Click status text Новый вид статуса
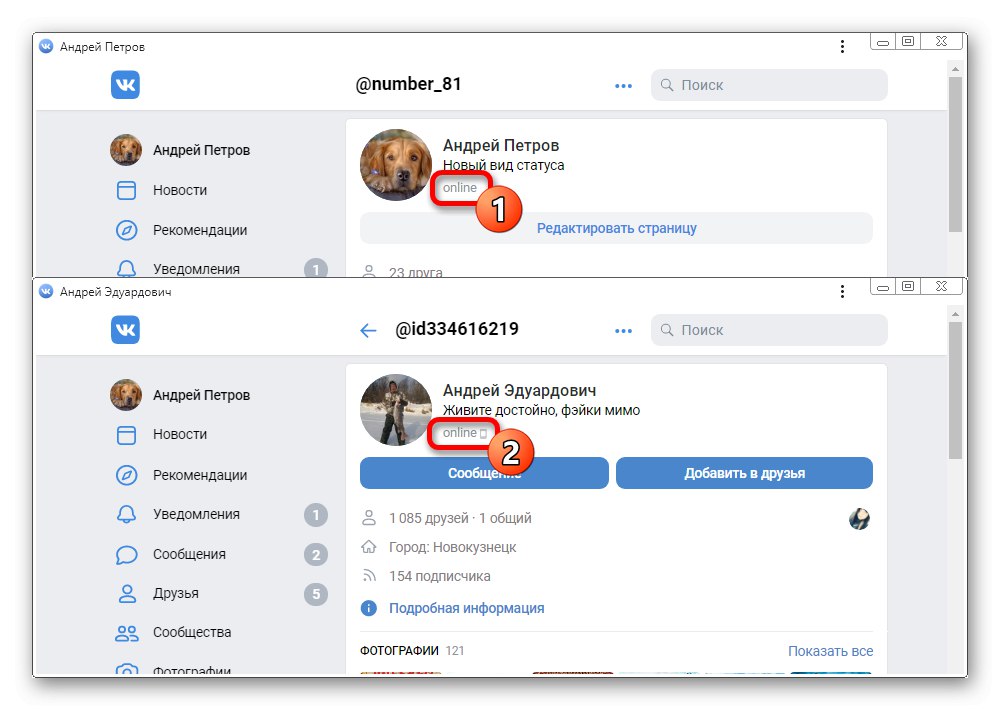 click(503, 165)
